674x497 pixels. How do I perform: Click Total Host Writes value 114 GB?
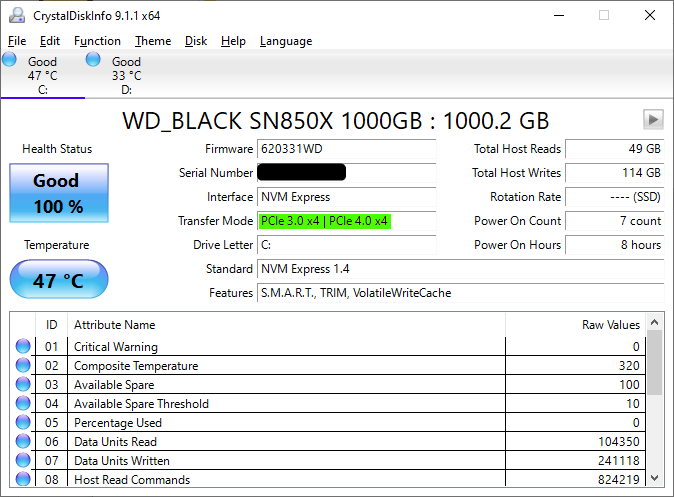[615, 173]
